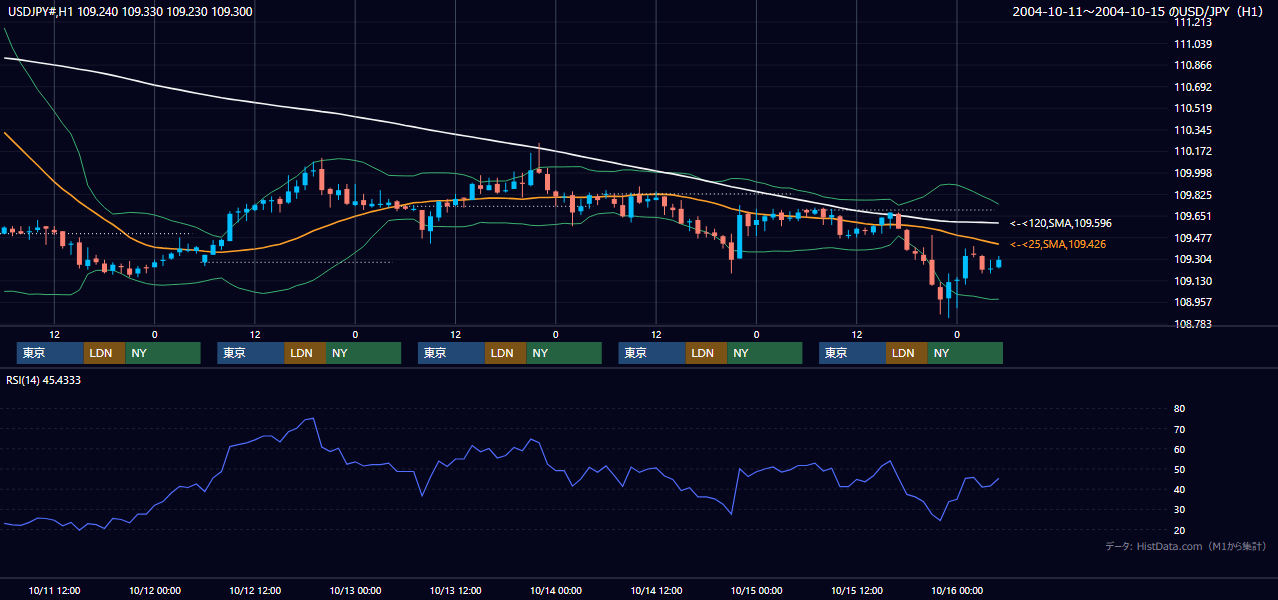The height and width of the screenshot is (600, 1278).
Task: Click the RSI(14) 45.4333 indicator label
Action: [x=43, y=380]
